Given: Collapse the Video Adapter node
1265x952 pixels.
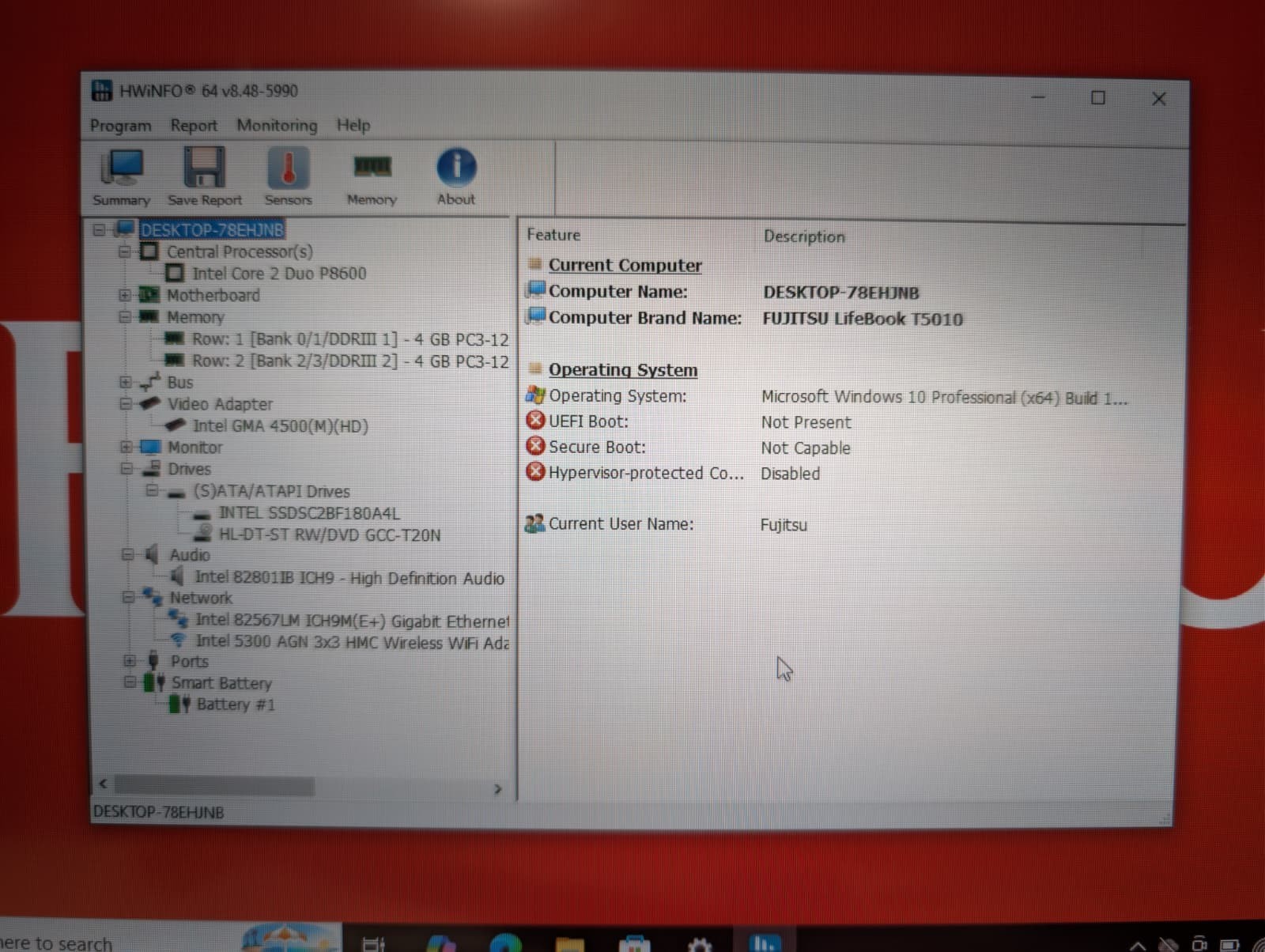Looking at the screenshot, I should (125, 403).
